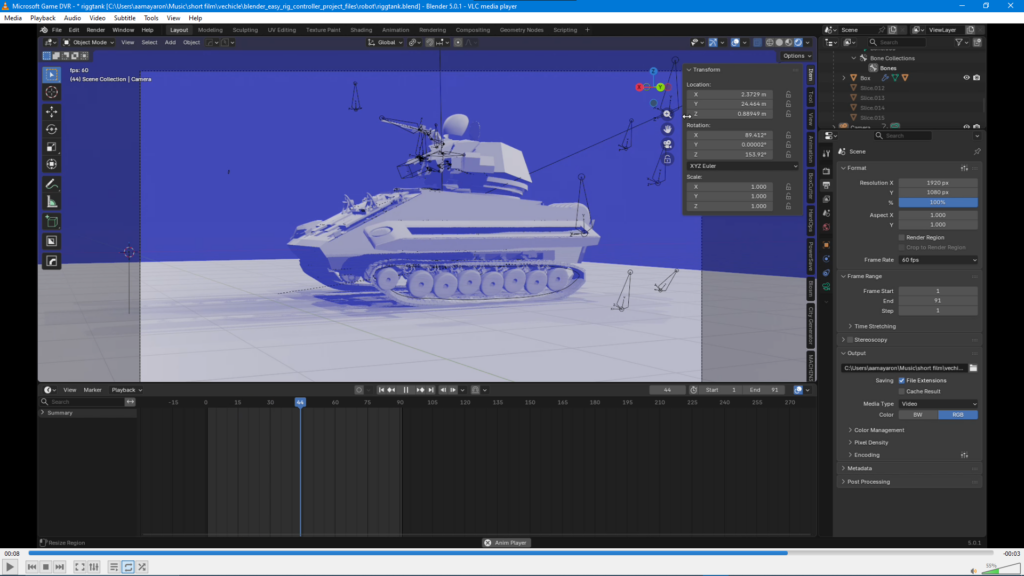Open the Global orientation dropdown
Viewport: 1024px width, 576px height.
[385, 42]
